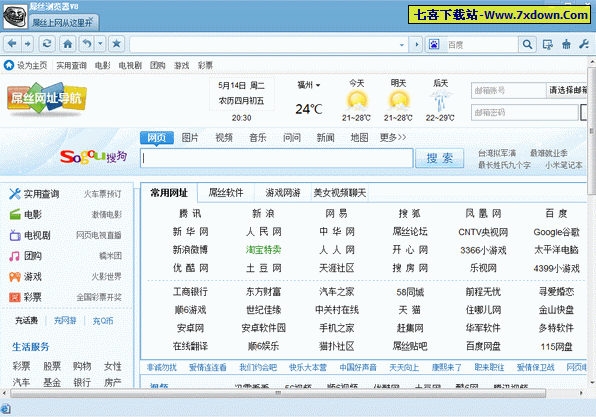Click the status bar browser icon
Screen dimensions: 596x417
[x=5, y=409]
